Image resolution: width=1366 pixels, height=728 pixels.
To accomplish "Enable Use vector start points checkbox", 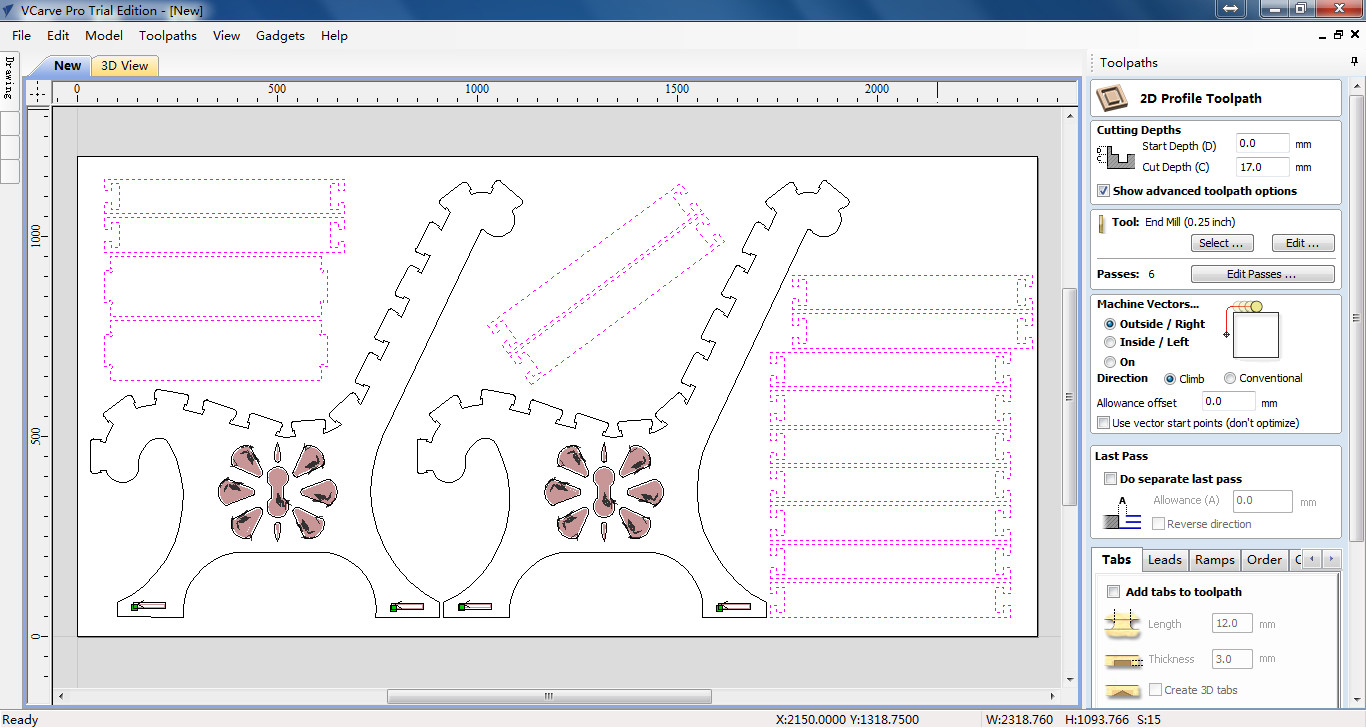I will [1104, 423].
